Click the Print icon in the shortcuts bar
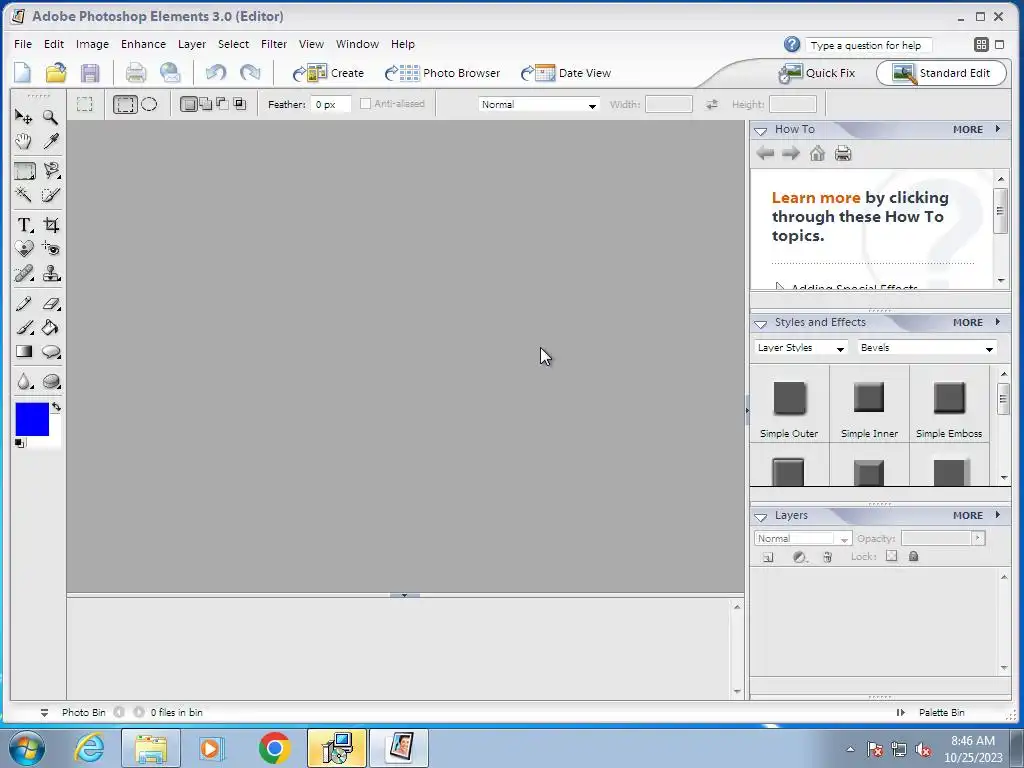The width and height of the screenshot is (1024, 768). point(136,72)
